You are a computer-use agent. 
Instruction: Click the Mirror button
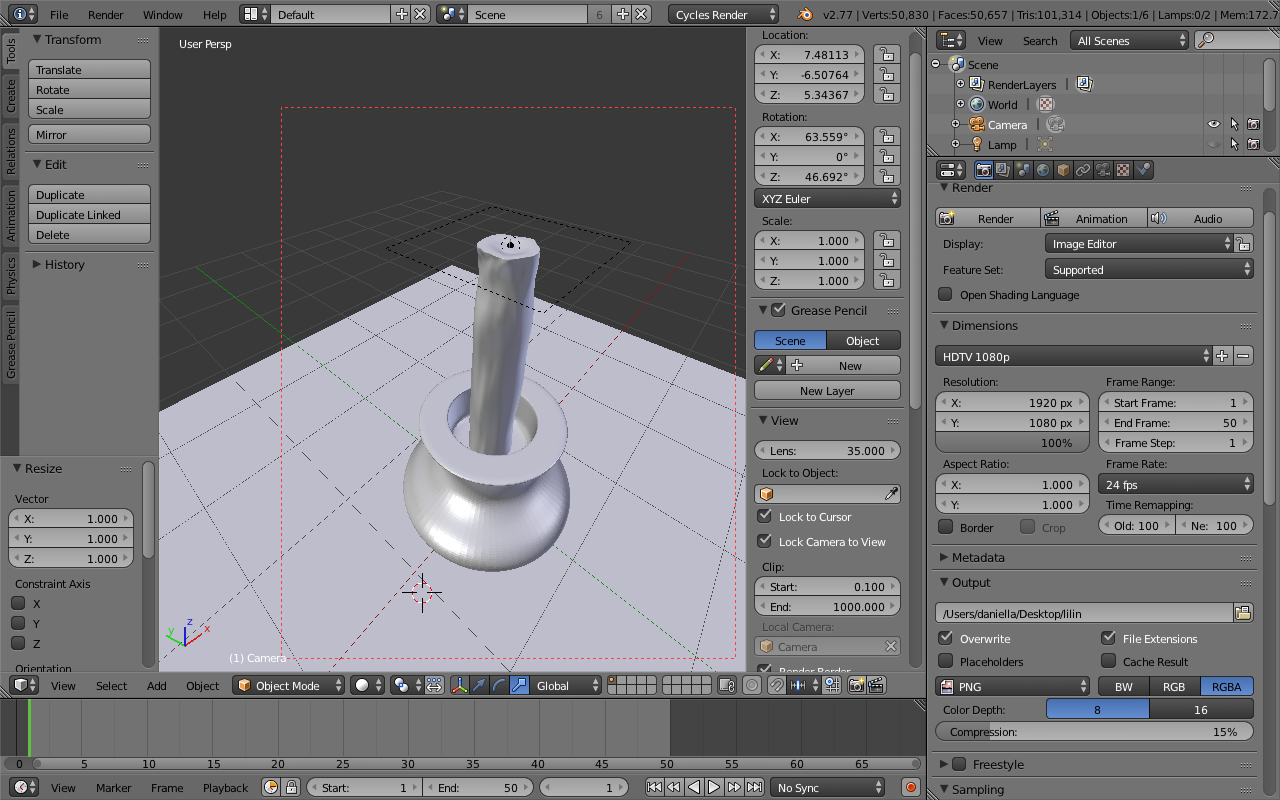tap(90, 134)
